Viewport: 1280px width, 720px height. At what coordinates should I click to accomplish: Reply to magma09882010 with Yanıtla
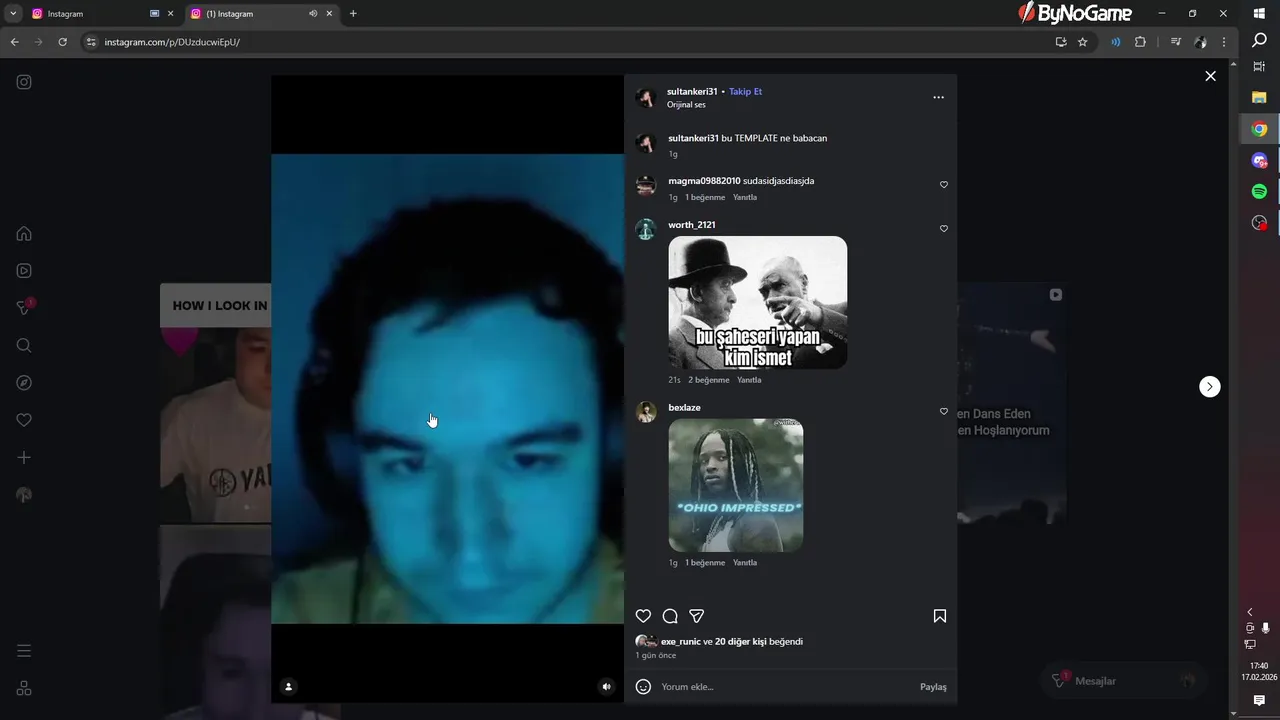click(745, 198)
